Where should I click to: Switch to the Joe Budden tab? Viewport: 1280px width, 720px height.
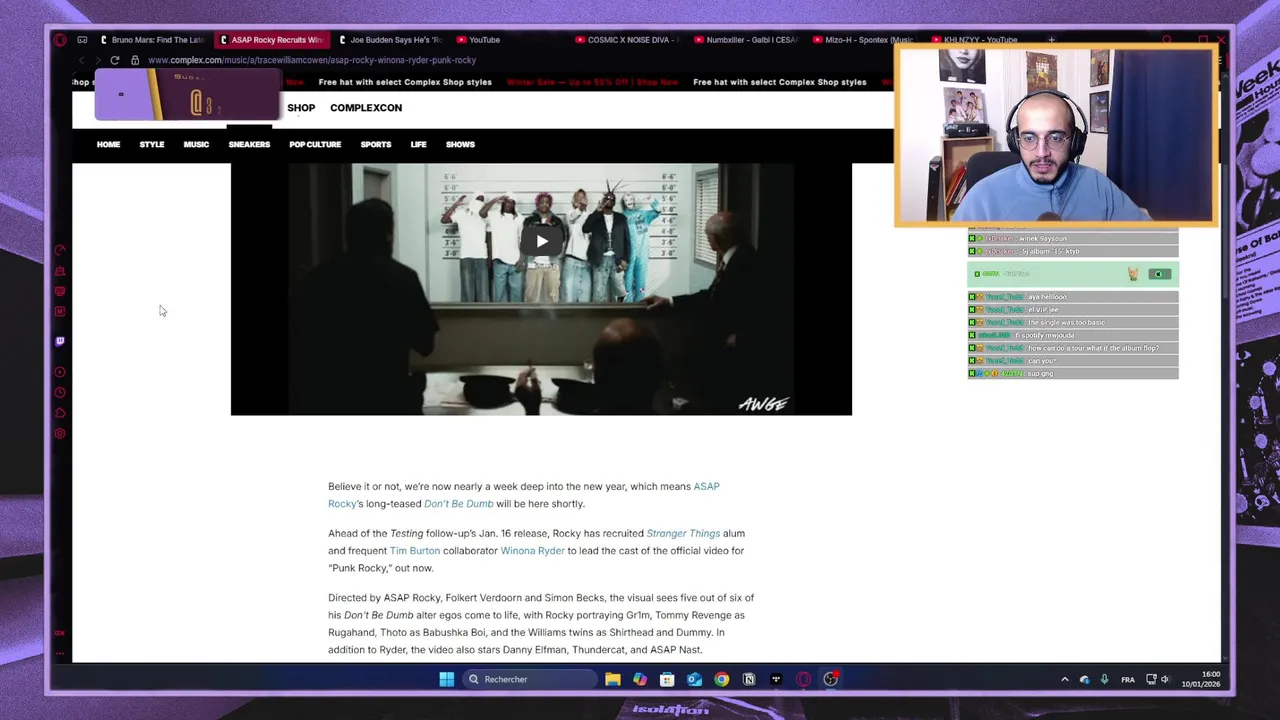(389, 40)
